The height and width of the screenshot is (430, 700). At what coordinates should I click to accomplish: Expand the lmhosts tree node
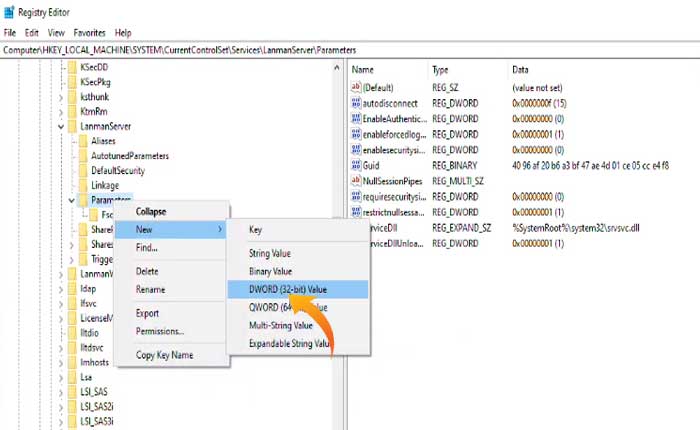click(61, 363)
